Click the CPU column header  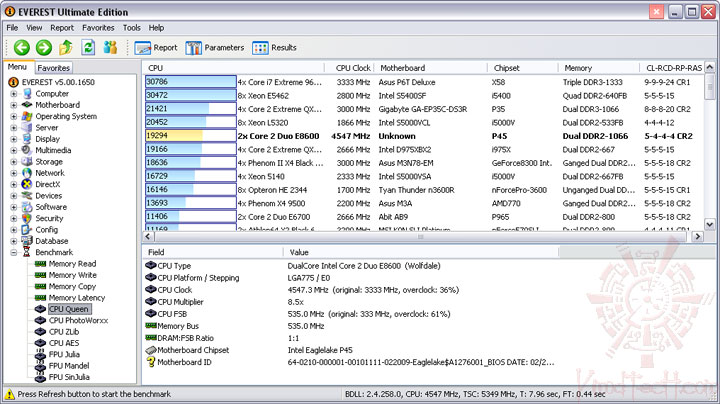[234, 68]
